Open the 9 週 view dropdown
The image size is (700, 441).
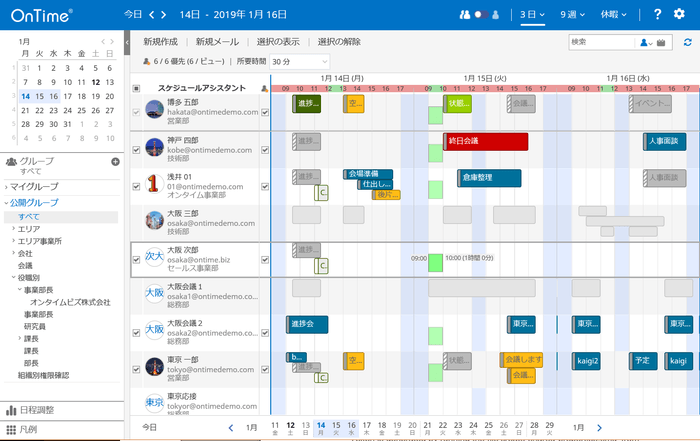(x=573, y=15)
